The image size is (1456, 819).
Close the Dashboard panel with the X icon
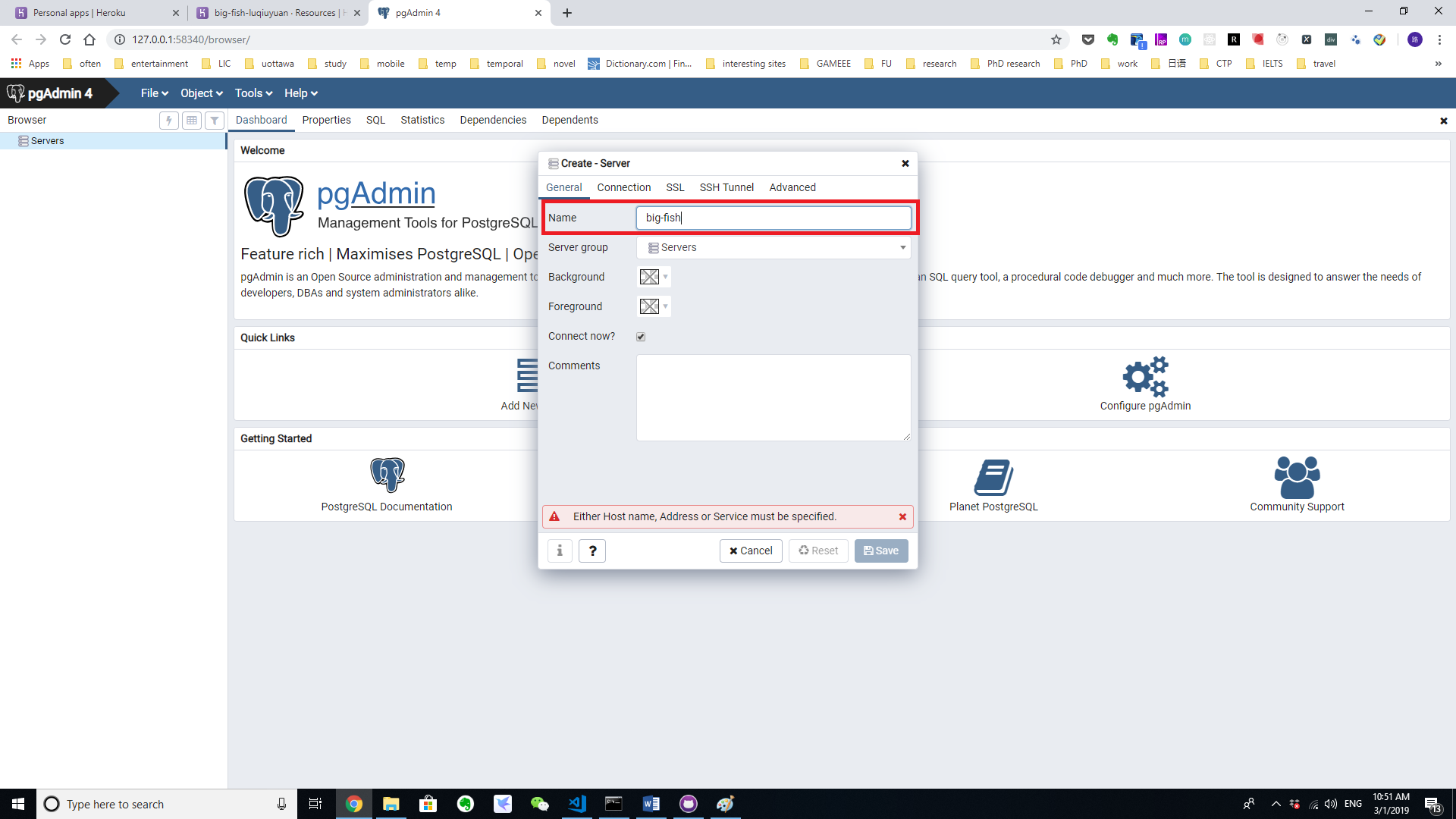click(1444, 121)
